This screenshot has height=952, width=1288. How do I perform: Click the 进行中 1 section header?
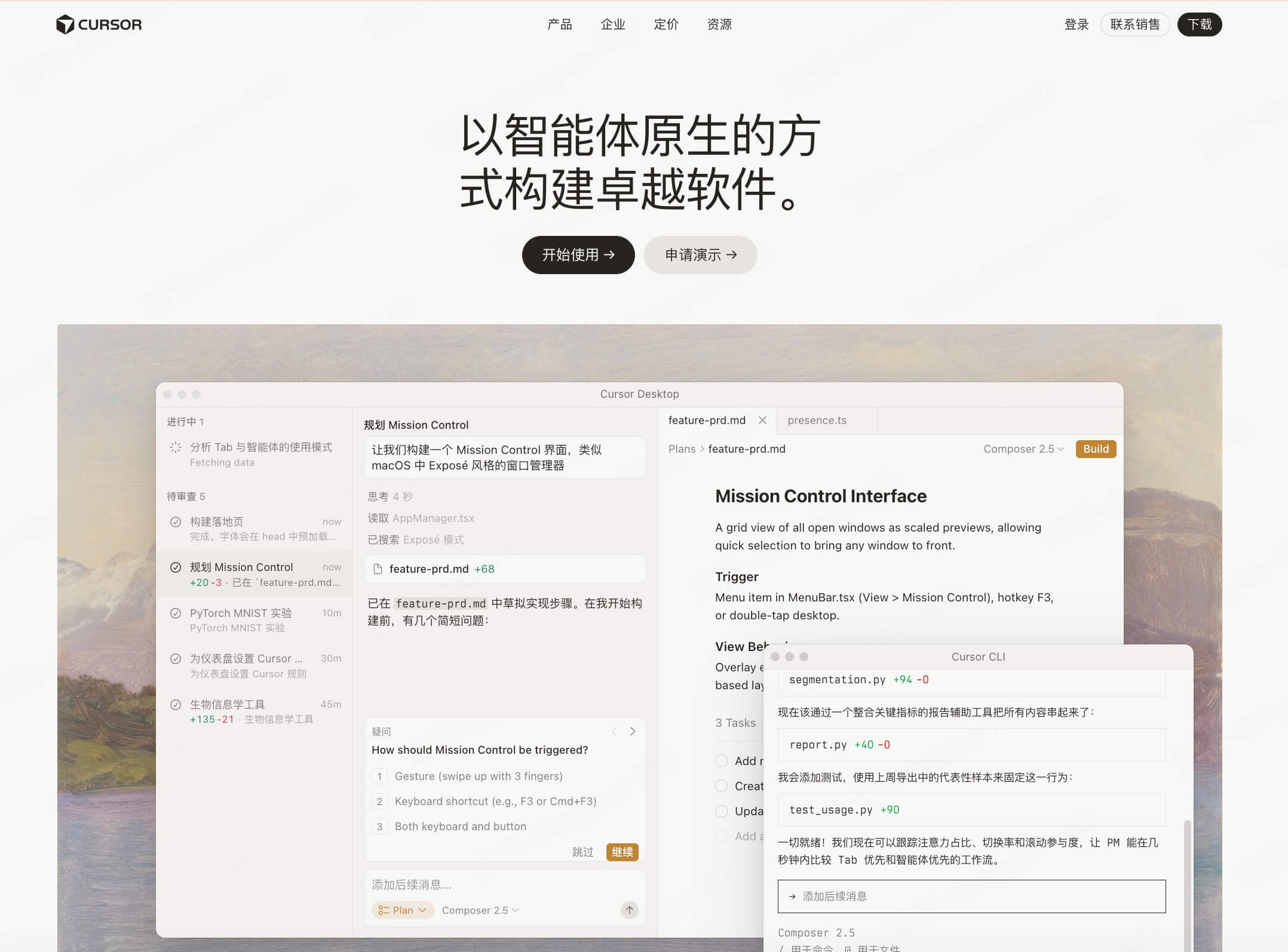tap(185, 422)
